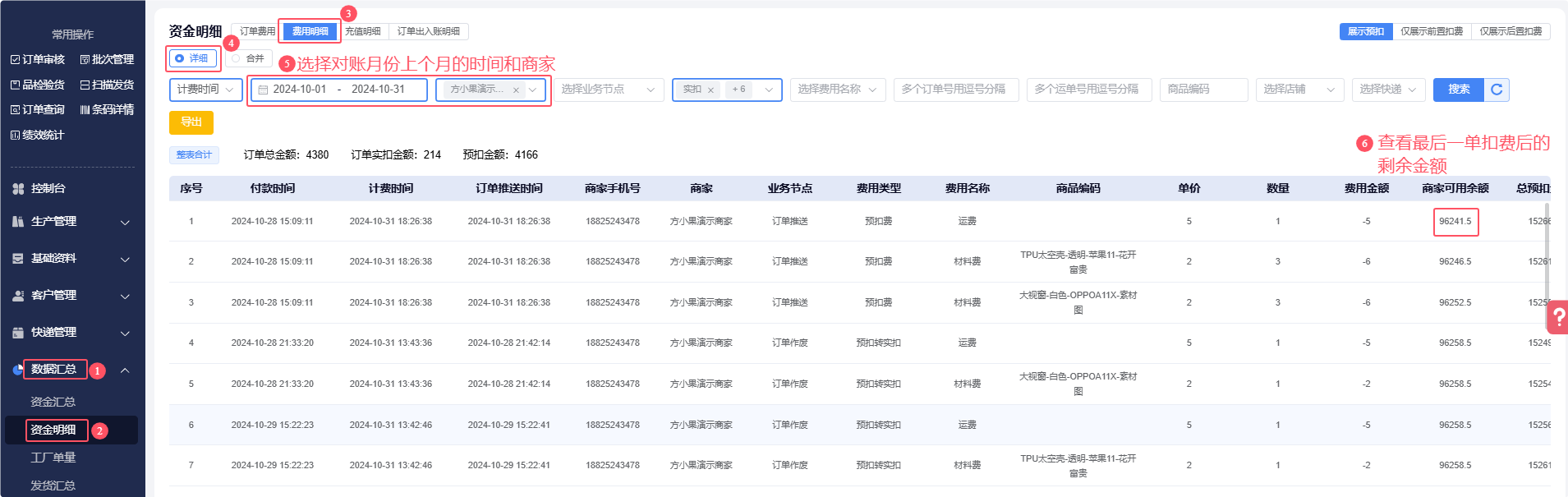Click the 生产管理 menu icon

[18, 222]
